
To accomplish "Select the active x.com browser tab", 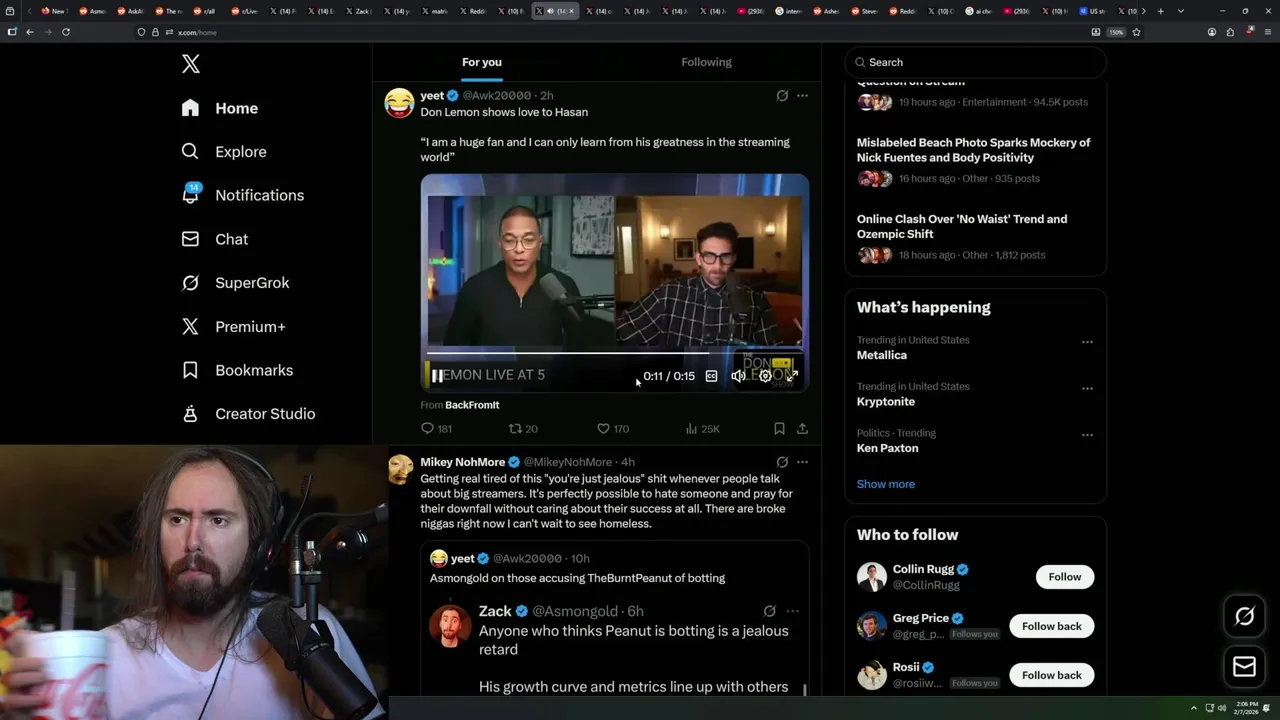I will [554, 11].
